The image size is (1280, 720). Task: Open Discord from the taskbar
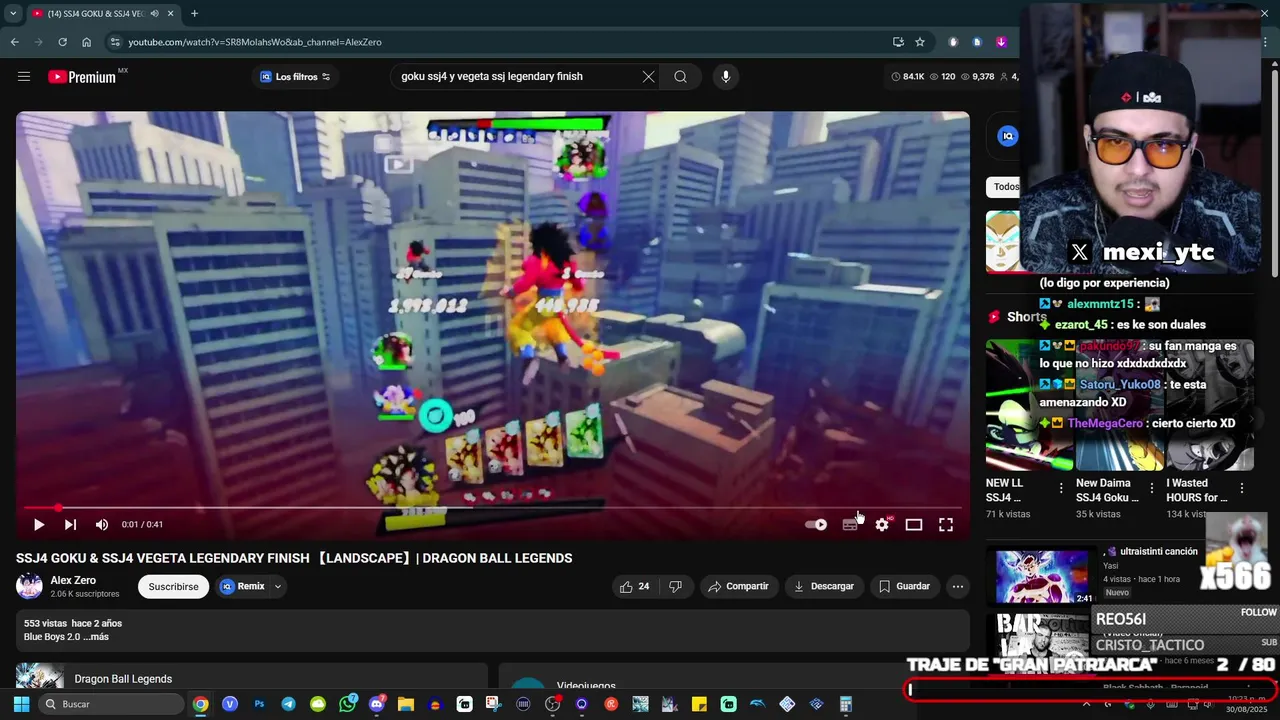[377, 704]
